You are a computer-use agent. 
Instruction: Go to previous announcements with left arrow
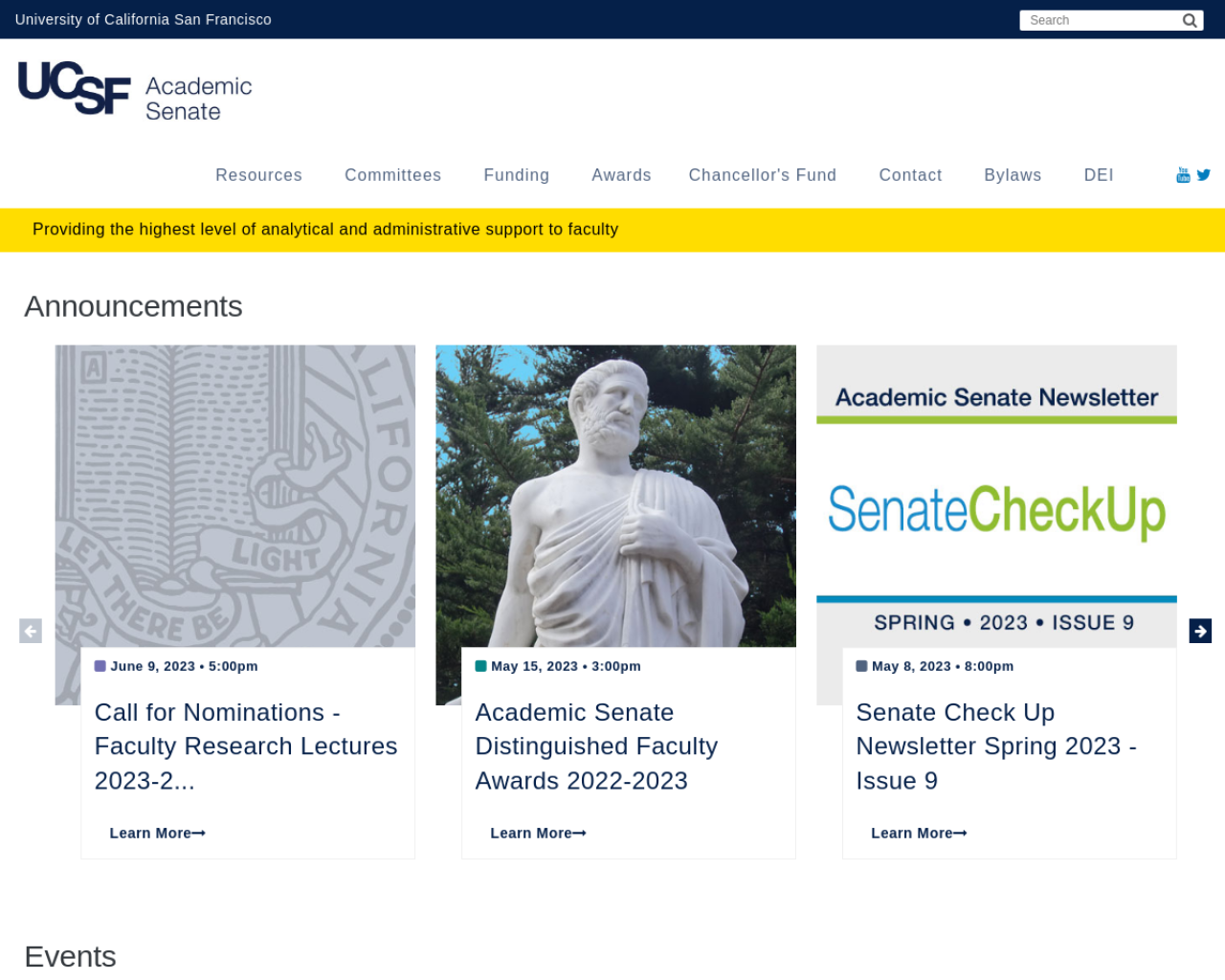[31, 631]
